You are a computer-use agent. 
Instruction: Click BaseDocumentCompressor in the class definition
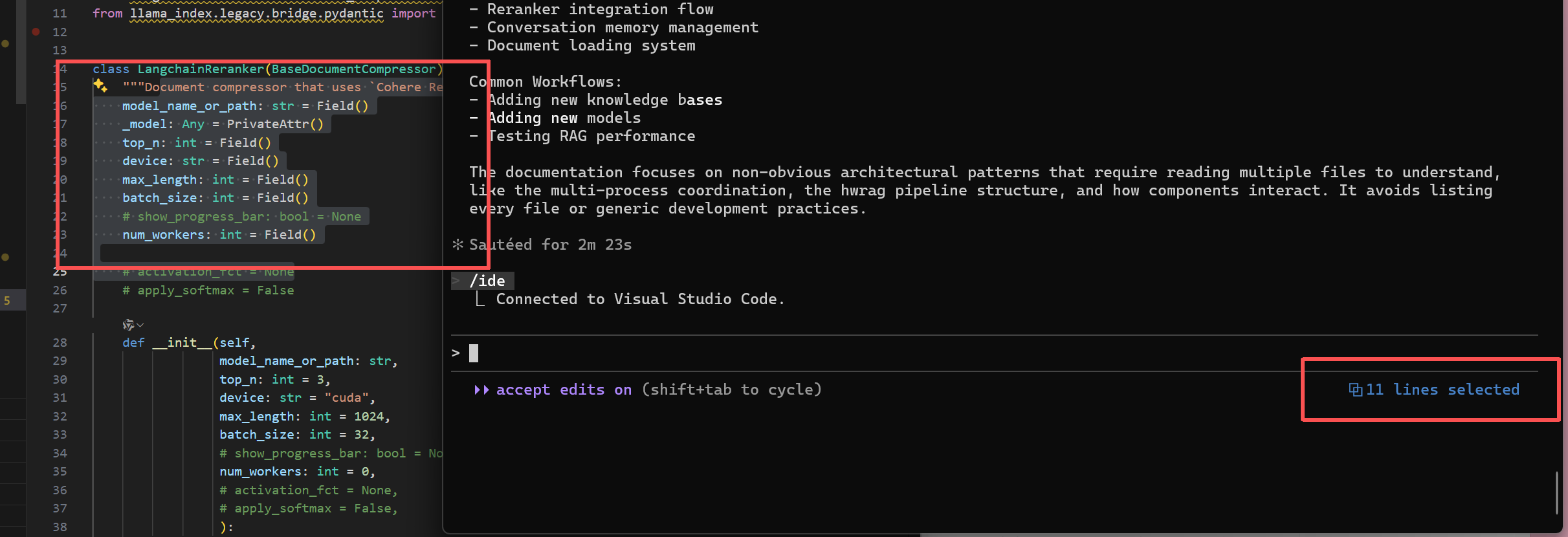pyautogui.click(x=353, y=69)
